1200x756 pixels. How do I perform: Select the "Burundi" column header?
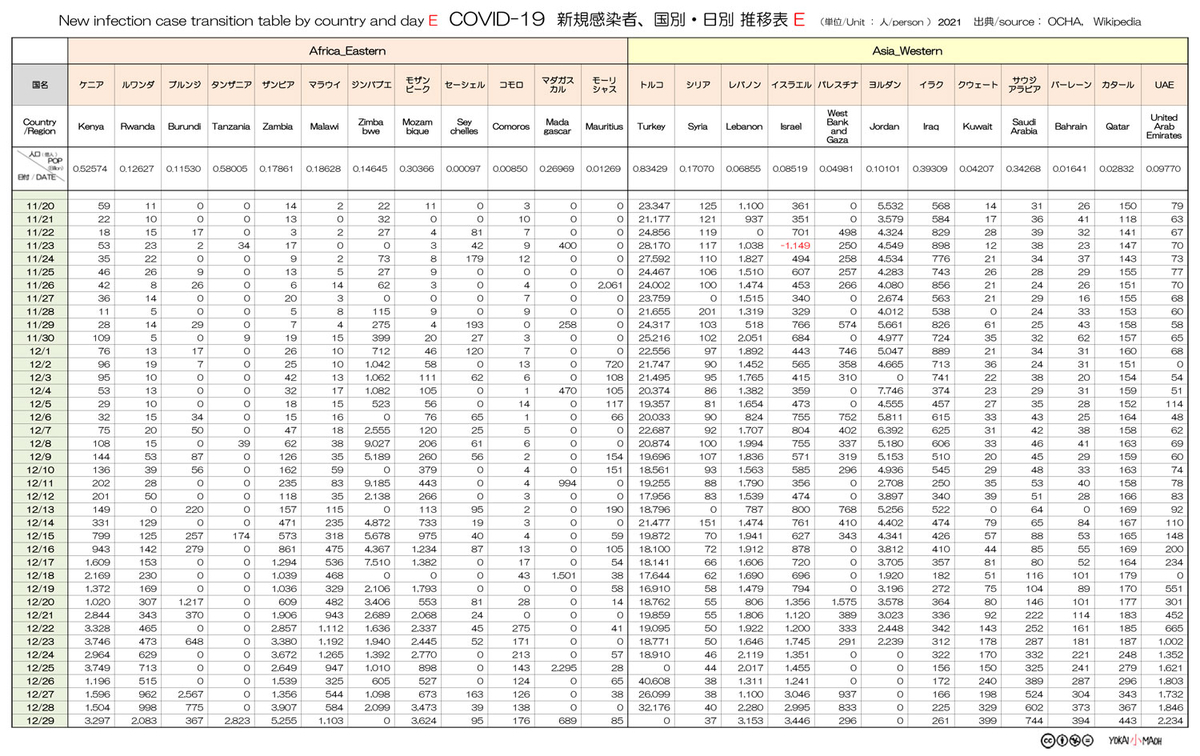[184, 128]
